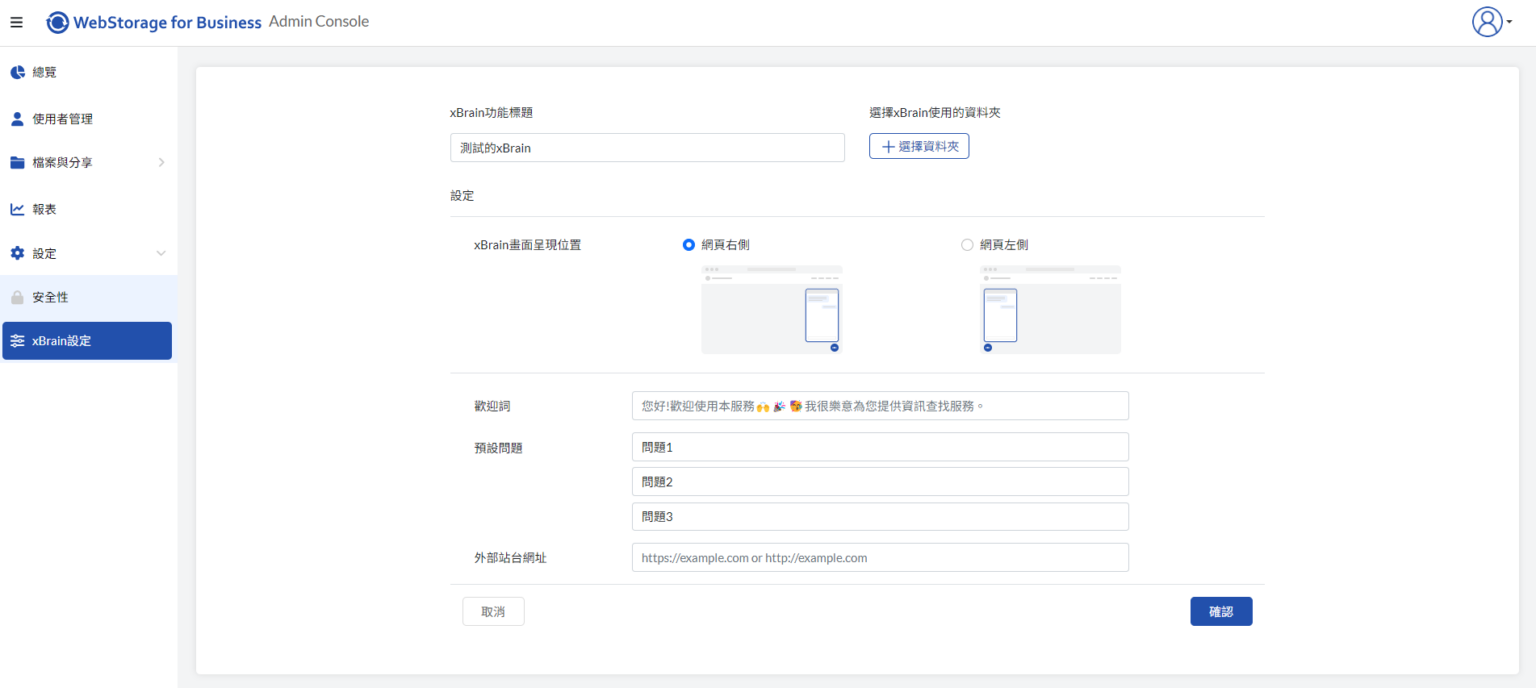Select the 網頁左側 radio button
This screenshot has height=688, width=1536.
(967, 244)
